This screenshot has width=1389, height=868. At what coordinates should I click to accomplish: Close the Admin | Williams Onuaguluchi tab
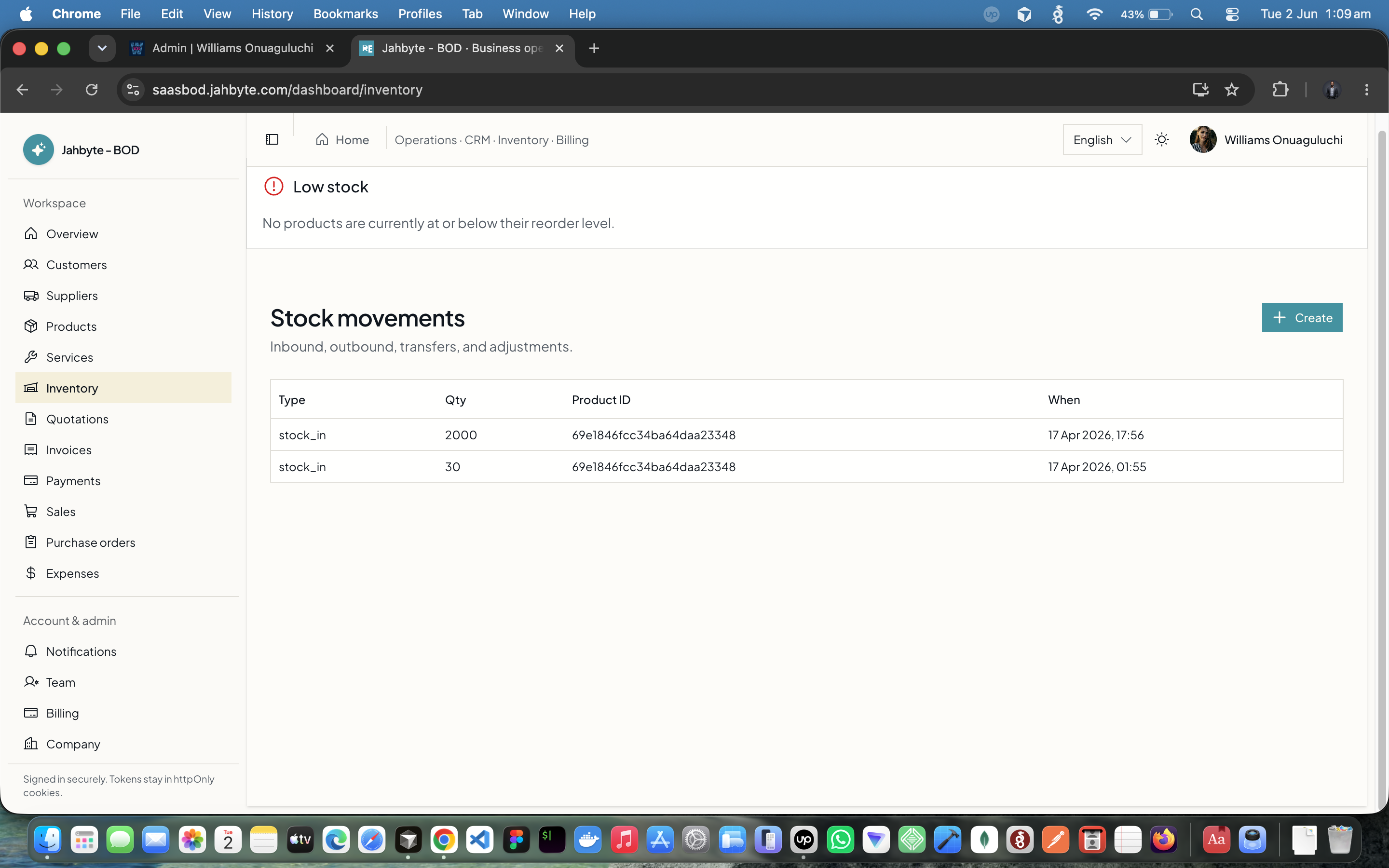(x=330, y=48)
